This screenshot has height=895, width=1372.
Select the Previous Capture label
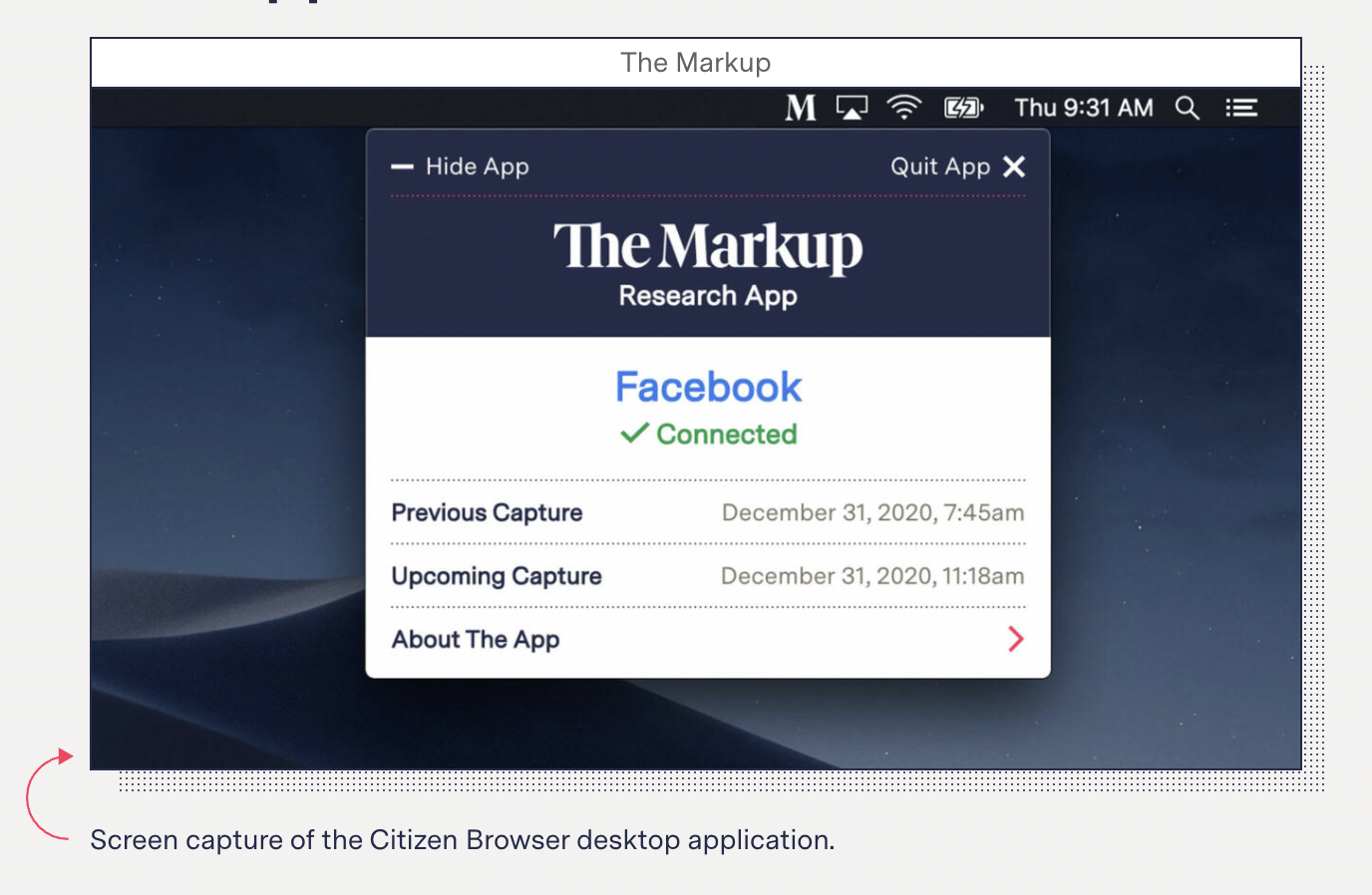(487, 512)
